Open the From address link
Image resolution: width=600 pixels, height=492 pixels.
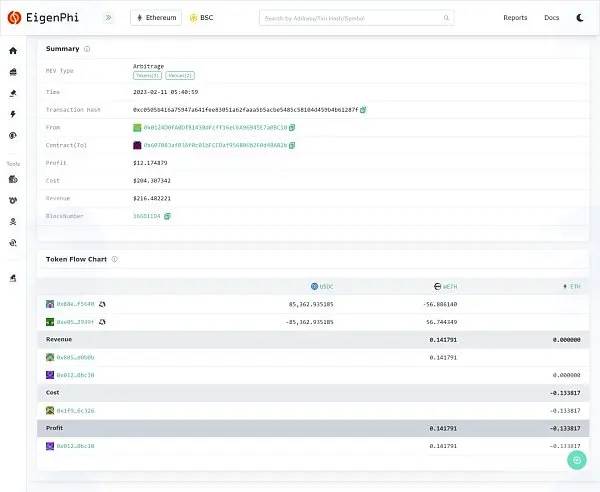tap(215, 127)
